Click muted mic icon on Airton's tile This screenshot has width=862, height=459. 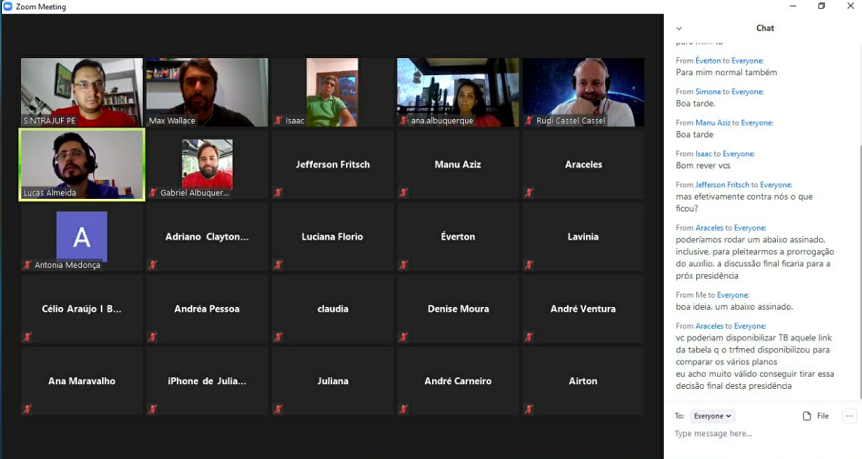pyautogui.click(x=529, y=409)
